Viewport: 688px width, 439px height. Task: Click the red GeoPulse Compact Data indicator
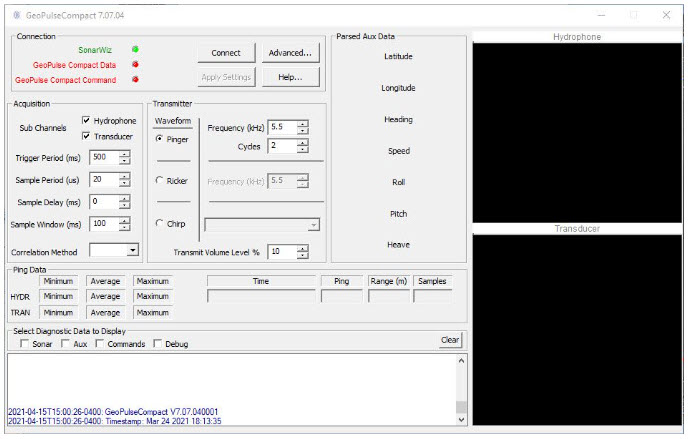[x=135, y=65]
